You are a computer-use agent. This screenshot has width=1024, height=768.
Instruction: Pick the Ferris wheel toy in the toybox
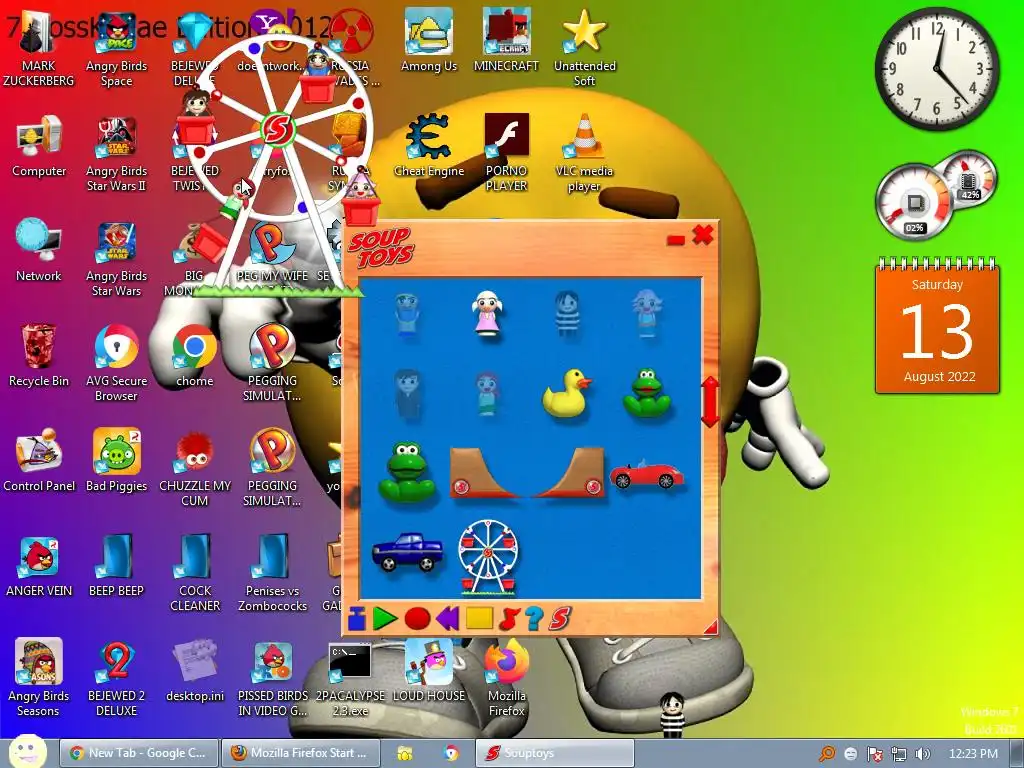click(x=488, y=557)
